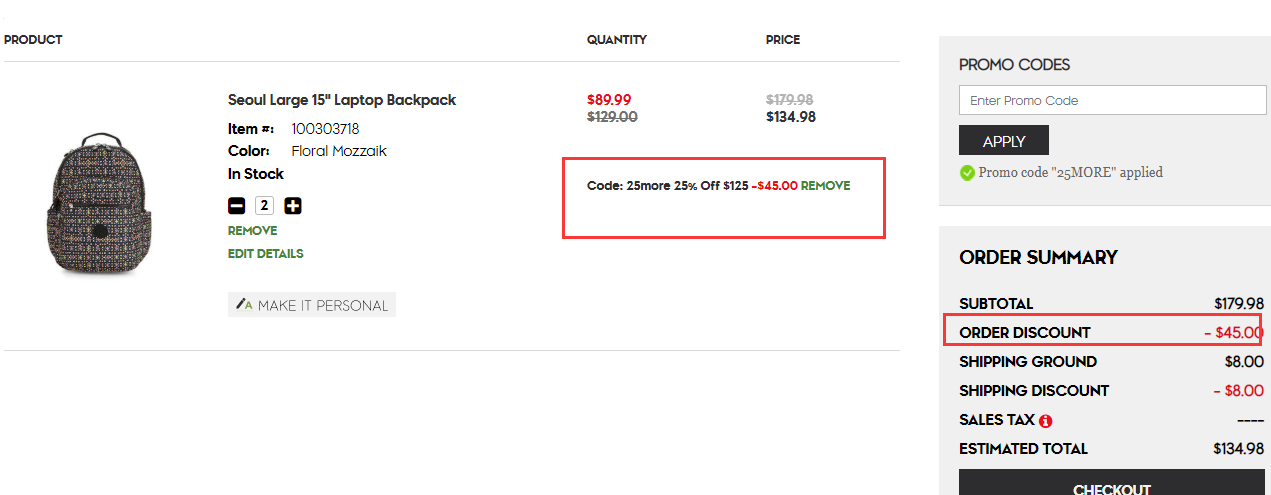Click the green promo applied checkmark

[967, 173]
